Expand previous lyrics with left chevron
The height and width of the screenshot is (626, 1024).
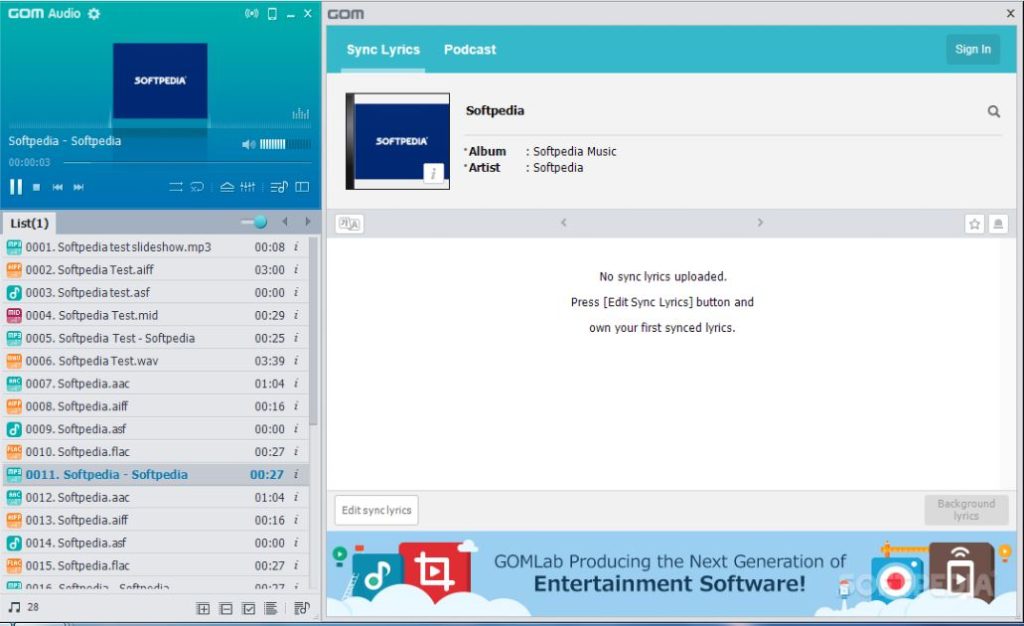(563, 223)
